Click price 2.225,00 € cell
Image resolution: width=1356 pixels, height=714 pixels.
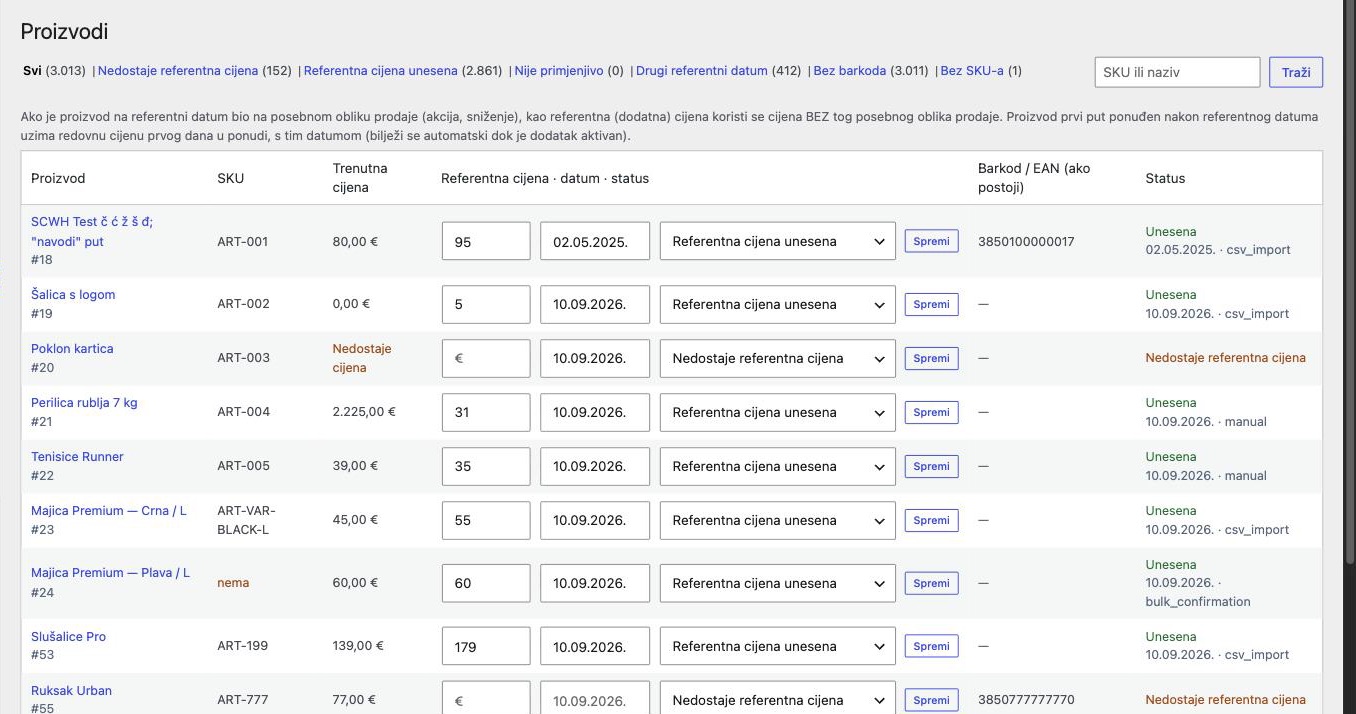364,412
